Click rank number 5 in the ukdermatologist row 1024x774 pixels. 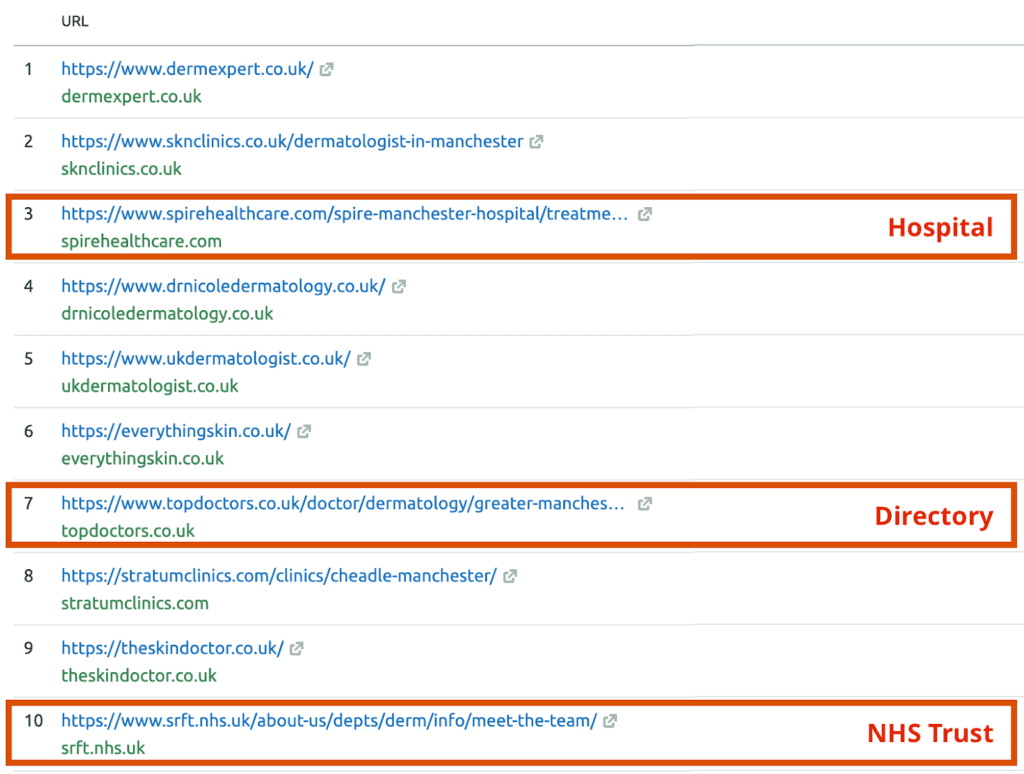[28, 359]
